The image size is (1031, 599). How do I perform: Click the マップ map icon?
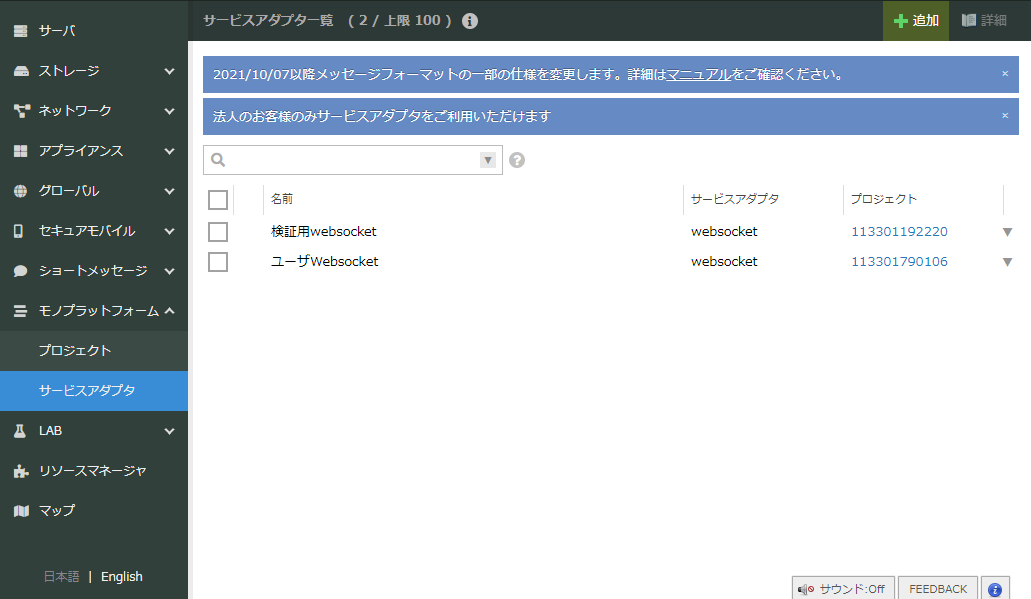(x=21, y=511)
